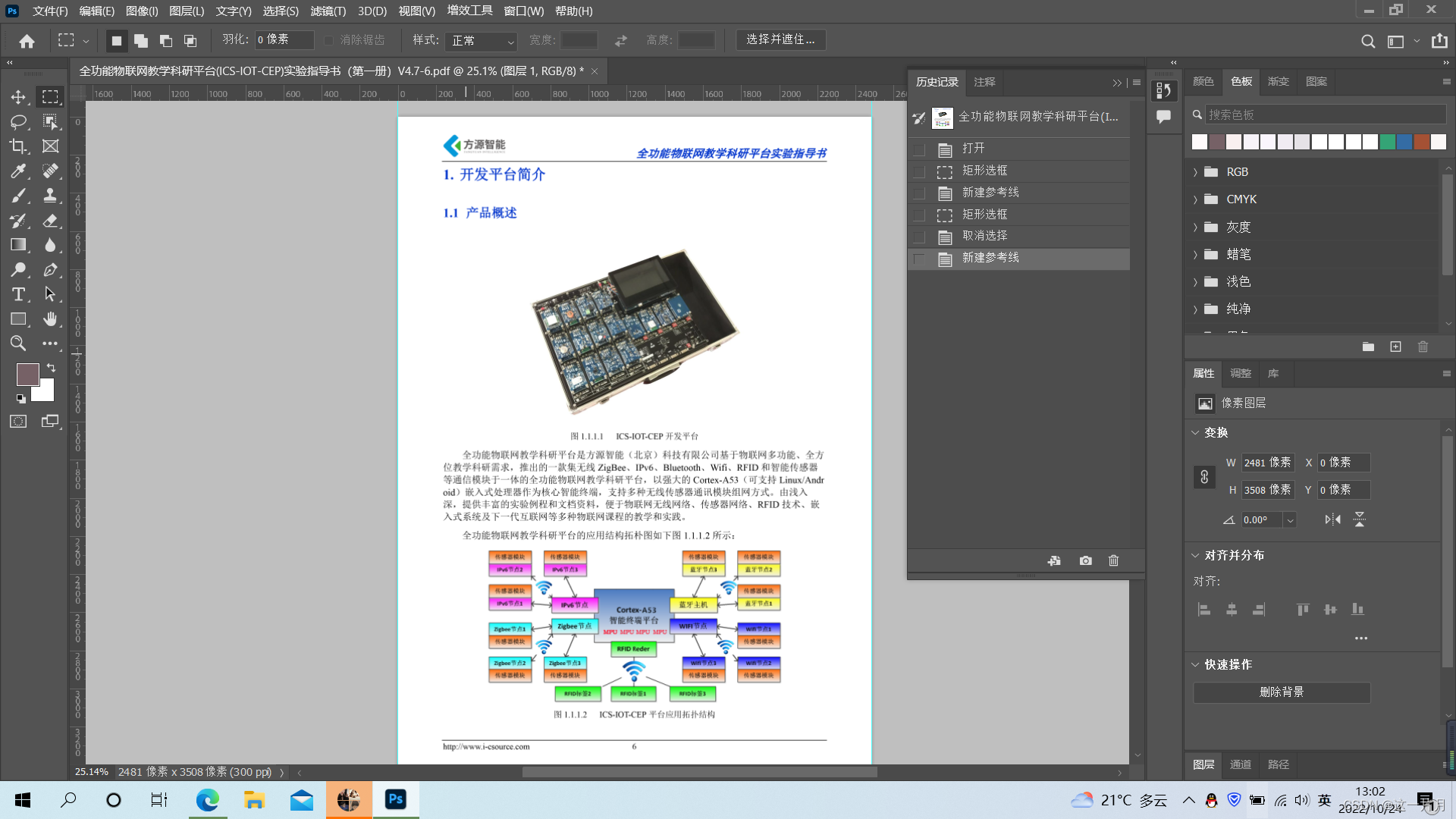The image size is (1456, 819).
Task: Switch to the 路径 tab
Action: coord(1279,764)
